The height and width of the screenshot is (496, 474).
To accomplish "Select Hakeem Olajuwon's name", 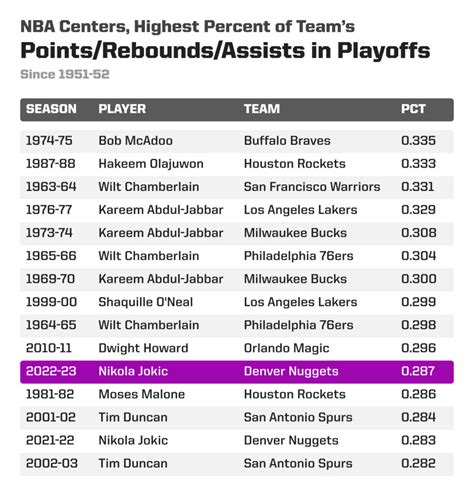I will point(151,164).
